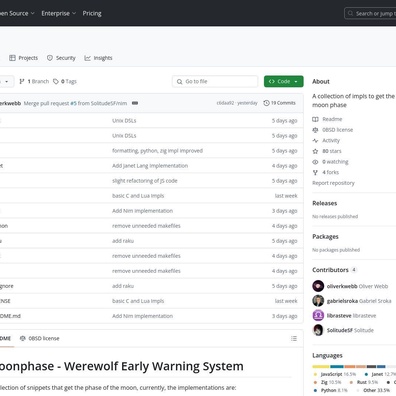Viewport: 396px width, 396px height.
Task: Click the book icon by Readme
Action: pos(315,119)
